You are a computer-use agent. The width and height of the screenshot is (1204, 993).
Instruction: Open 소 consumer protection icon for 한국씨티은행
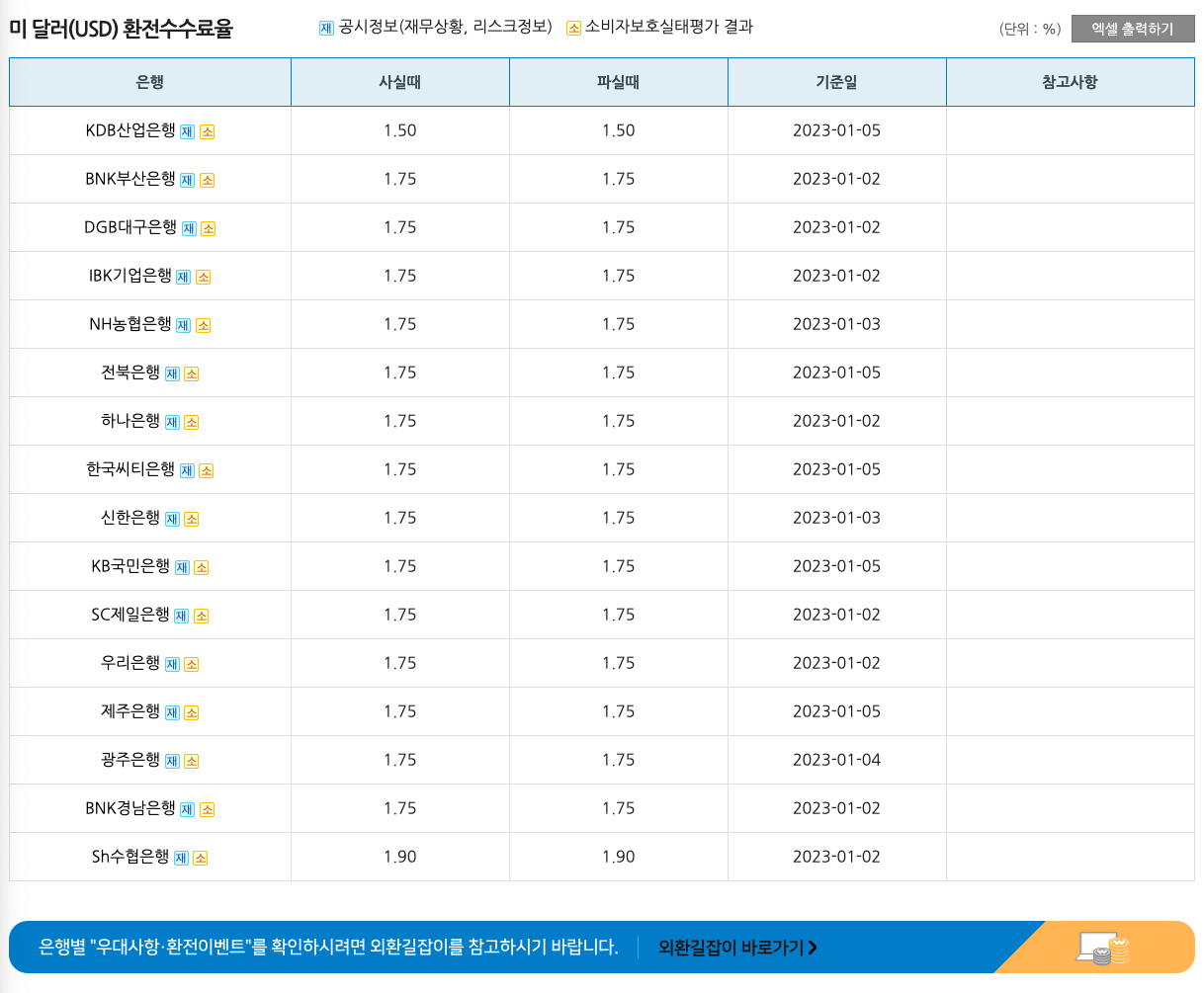[206, 470]
